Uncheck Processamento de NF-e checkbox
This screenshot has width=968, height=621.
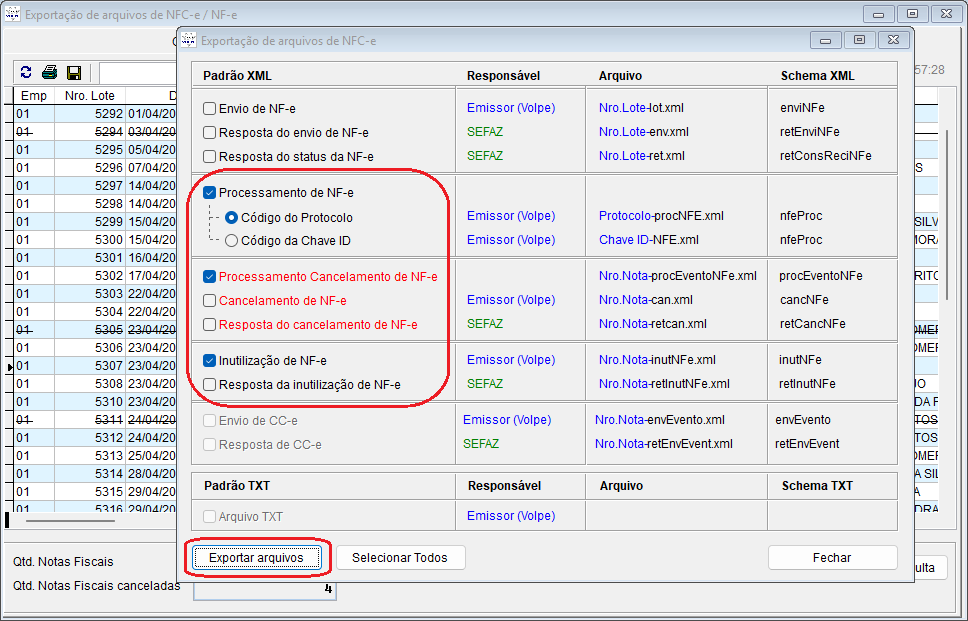tap(210, 193)
